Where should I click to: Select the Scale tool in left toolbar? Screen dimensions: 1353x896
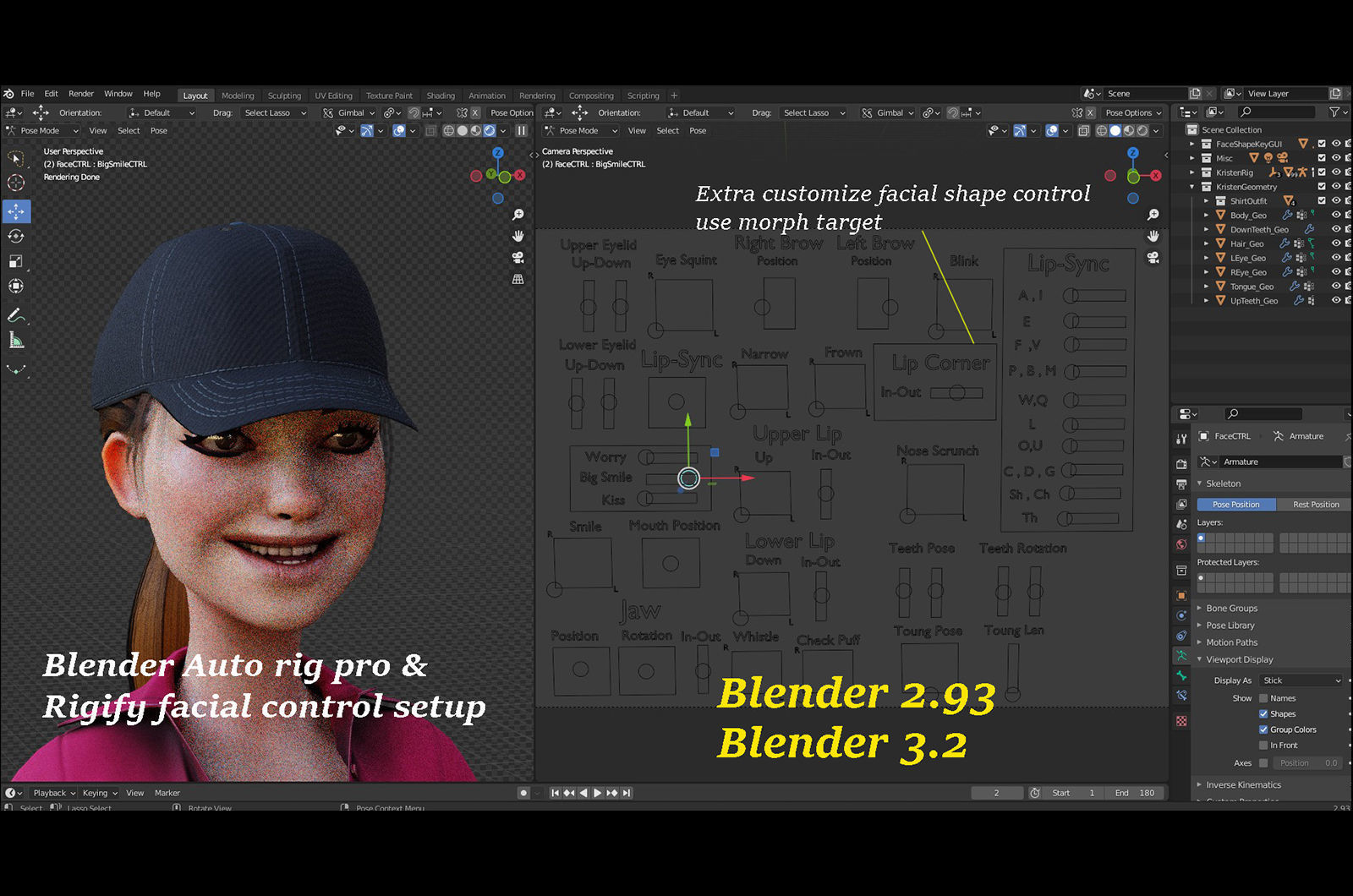pos(16,261)
